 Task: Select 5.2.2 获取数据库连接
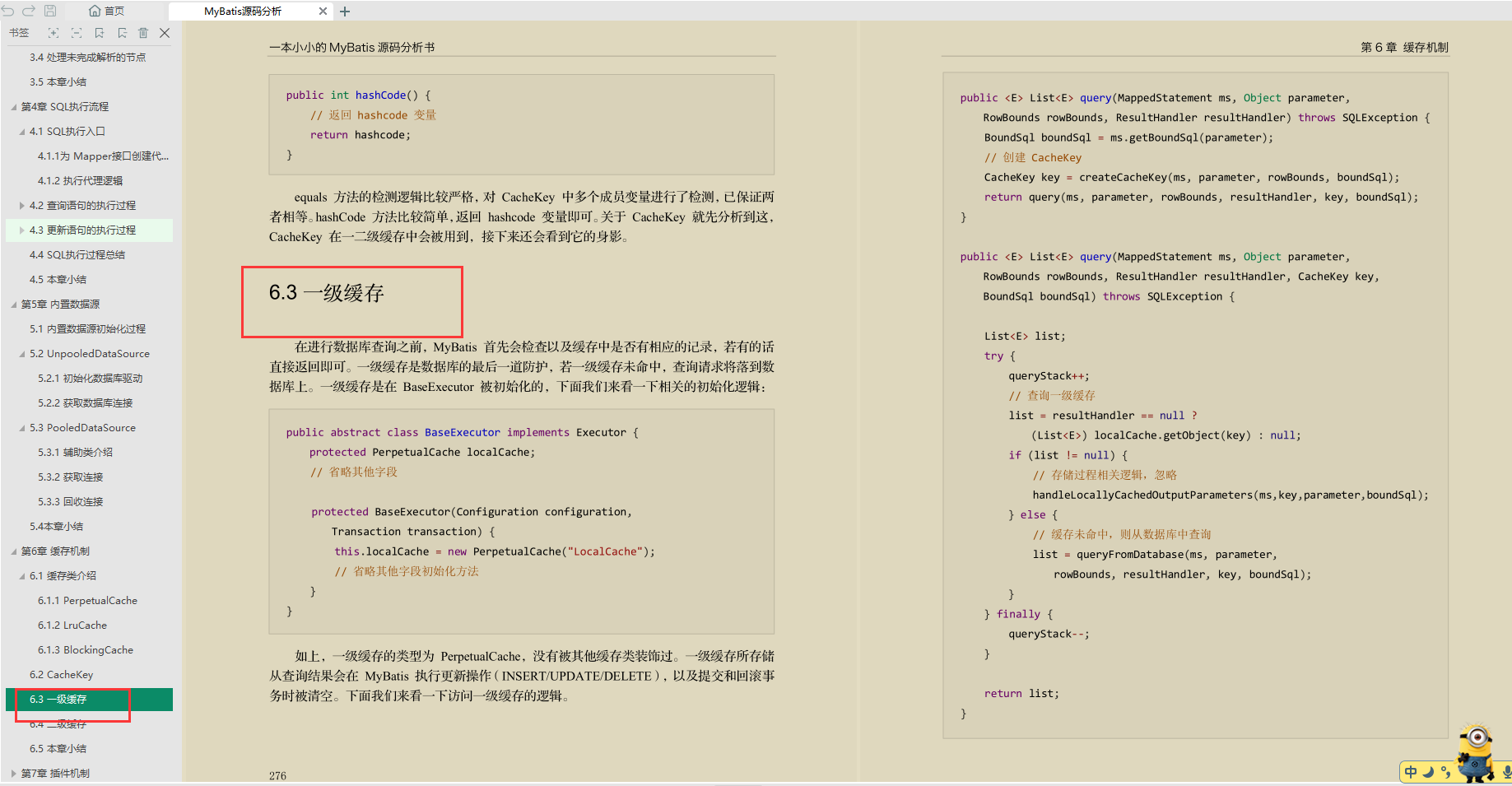pos(85,403)
